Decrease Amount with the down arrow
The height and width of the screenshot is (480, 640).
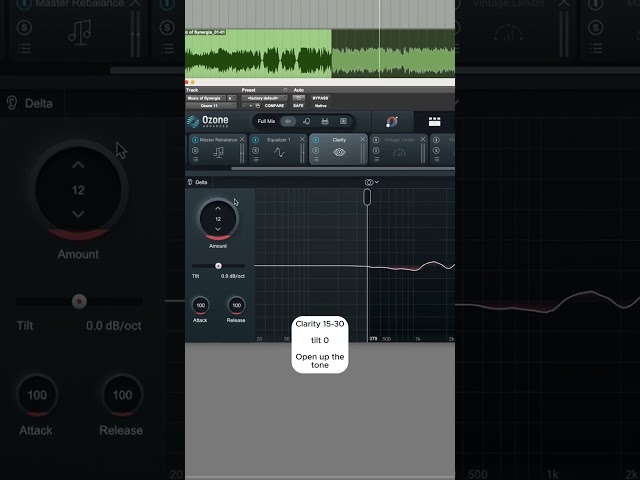(218, 229)
